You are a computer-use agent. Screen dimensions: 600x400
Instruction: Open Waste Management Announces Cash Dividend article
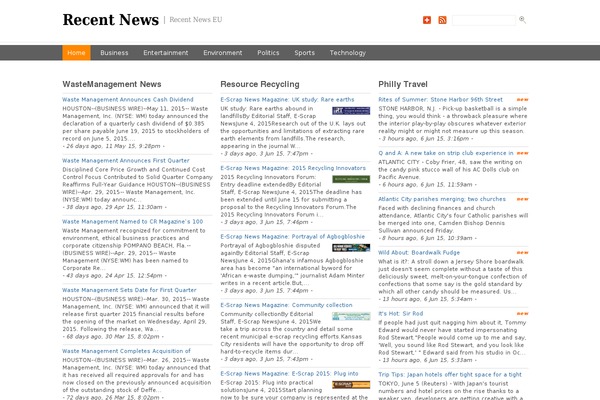click(x=128, y=100)
